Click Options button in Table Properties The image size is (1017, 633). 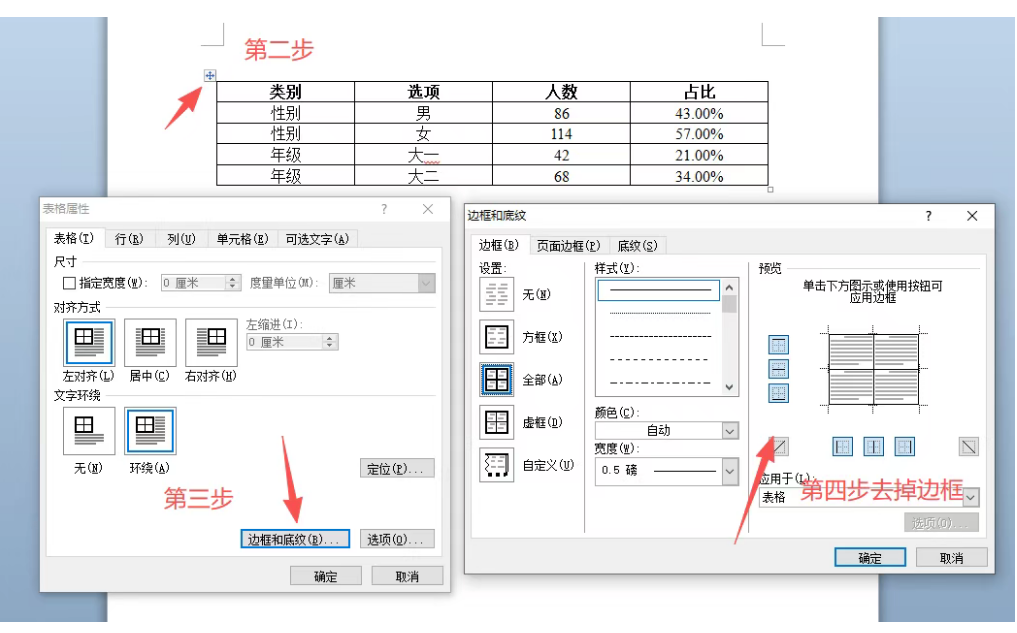(x=397, y=540)
